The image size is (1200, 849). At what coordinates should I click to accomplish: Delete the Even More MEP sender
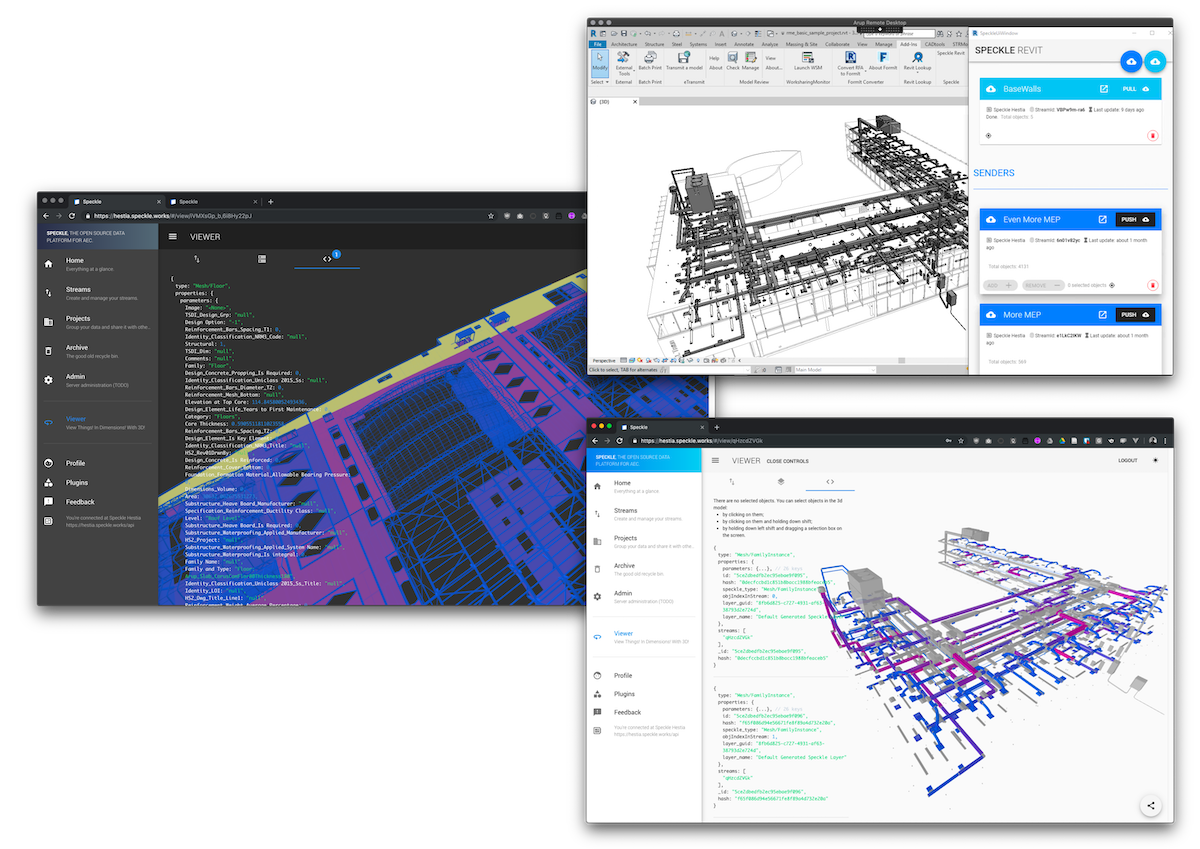1153,285
